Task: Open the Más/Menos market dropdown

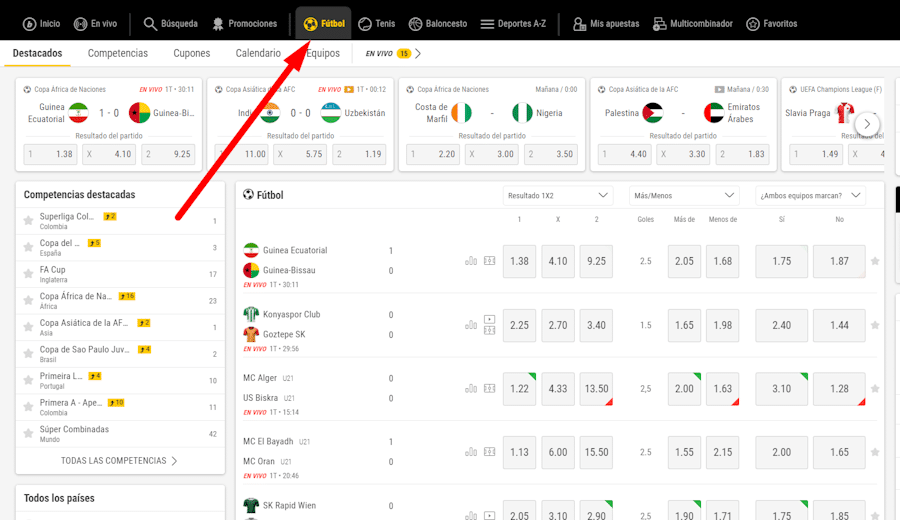Action: (684, 196)
